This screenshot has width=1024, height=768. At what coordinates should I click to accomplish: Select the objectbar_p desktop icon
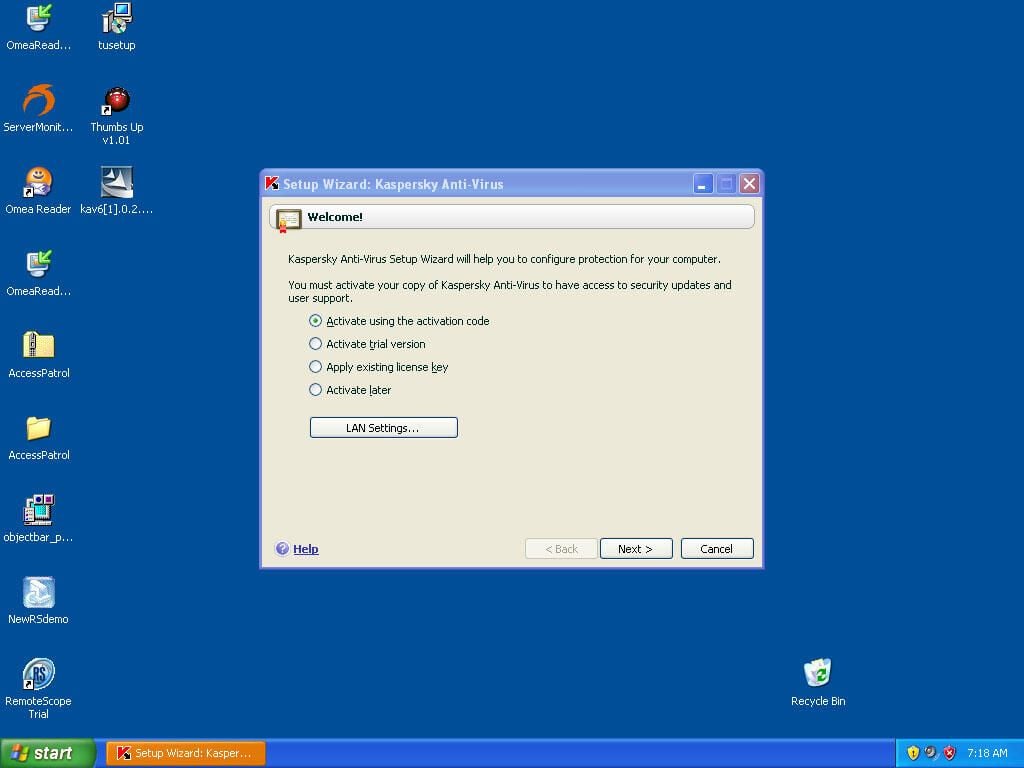[x=39, y=509]
